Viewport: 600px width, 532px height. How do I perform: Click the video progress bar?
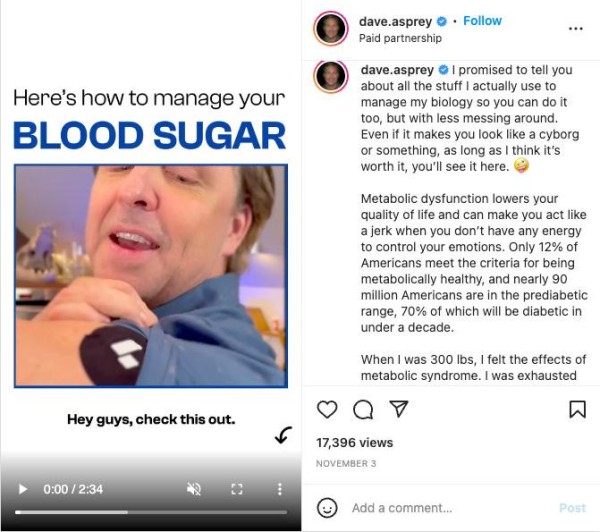pos(150,512)
